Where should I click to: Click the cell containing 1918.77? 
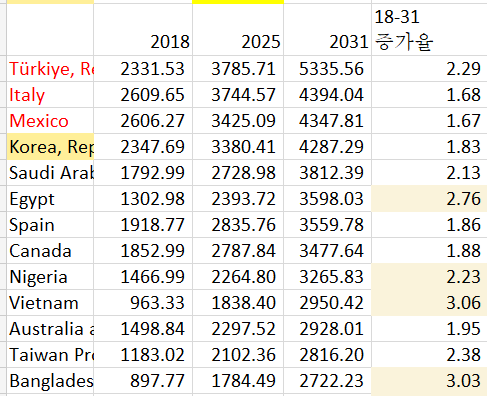pos(143,225)
